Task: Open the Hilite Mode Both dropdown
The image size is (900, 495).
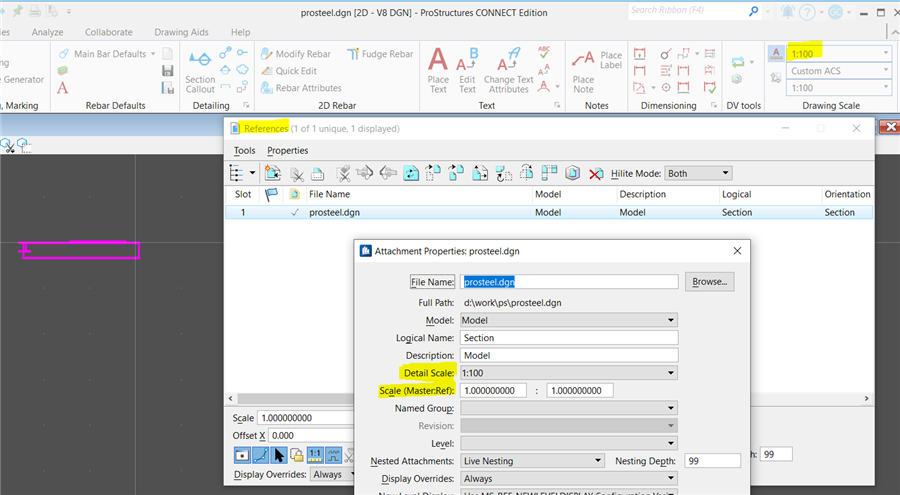Action: coord(698,173)
